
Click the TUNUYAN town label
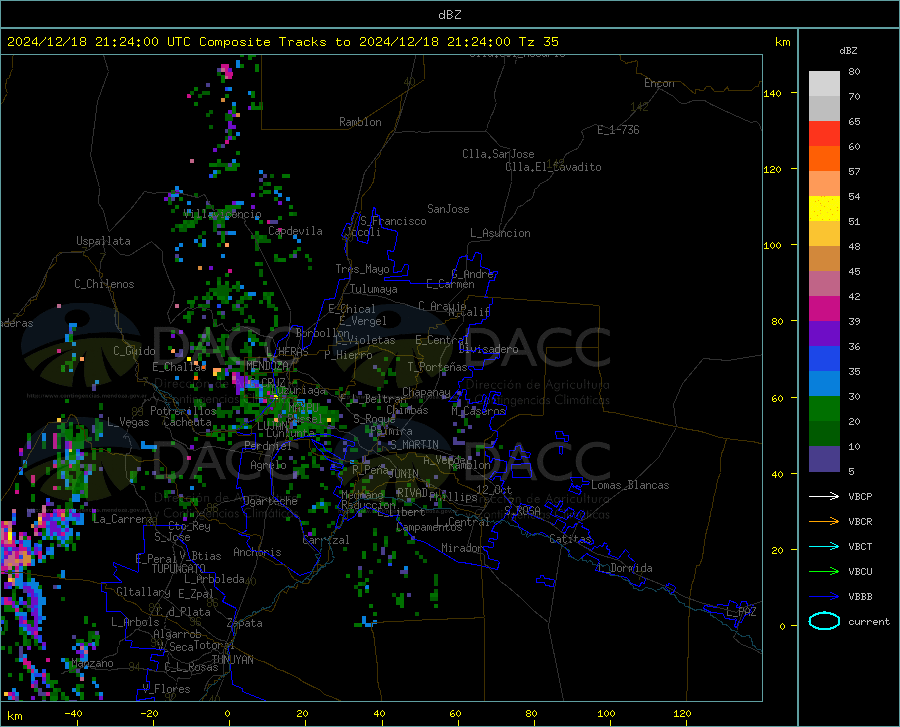click(232, 660)
